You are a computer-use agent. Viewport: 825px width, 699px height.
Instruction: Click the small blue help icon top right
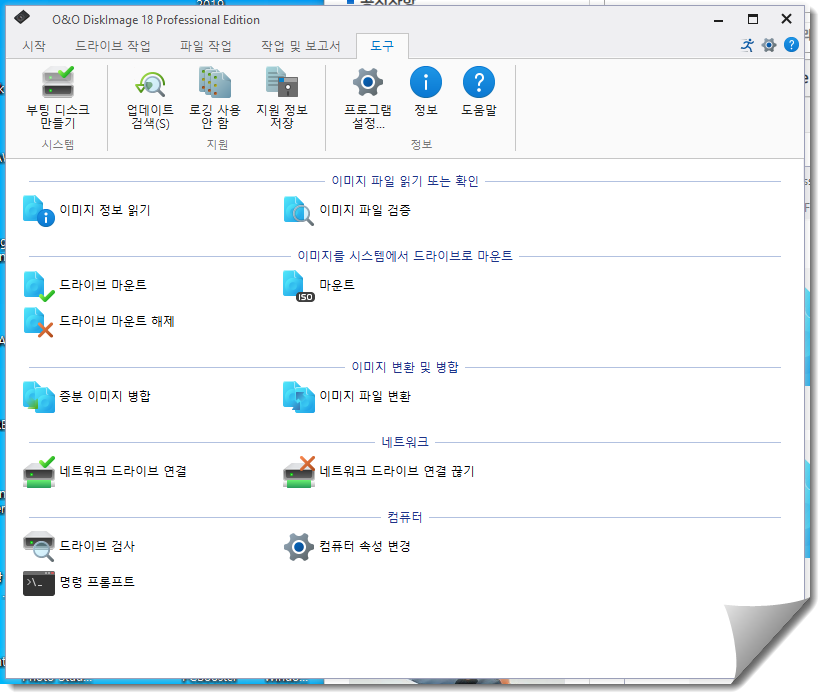791,45
